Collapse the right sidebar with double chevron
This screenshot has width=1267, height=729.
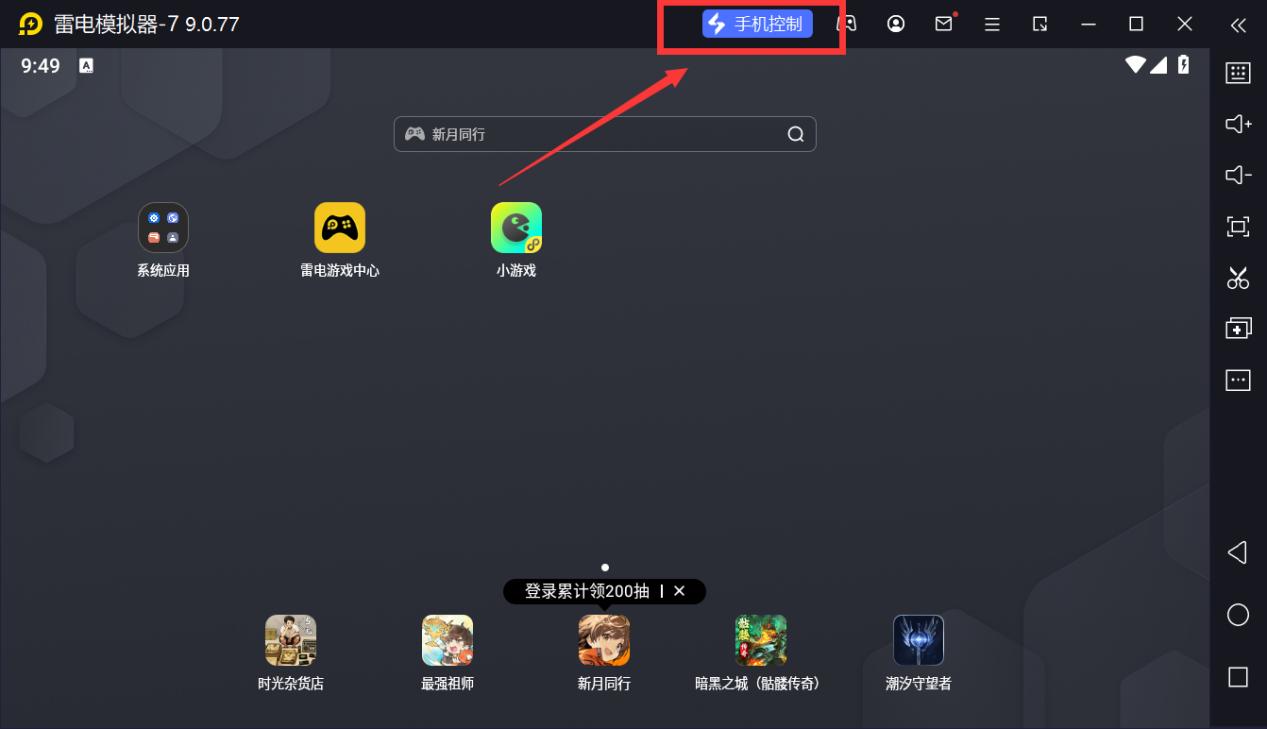click(x=1238, y=24)
